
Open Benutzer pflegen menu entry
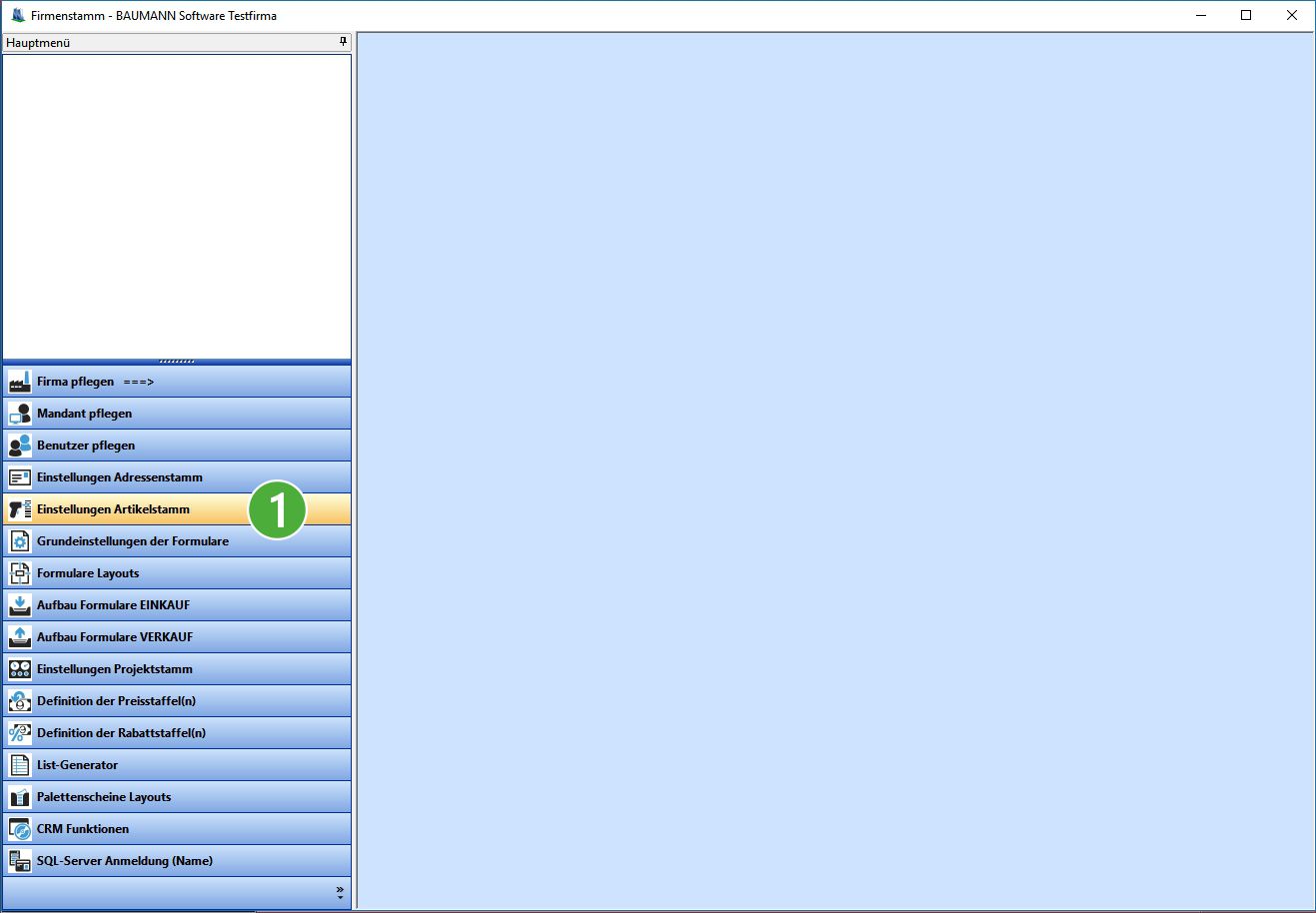tap(177, 446)
